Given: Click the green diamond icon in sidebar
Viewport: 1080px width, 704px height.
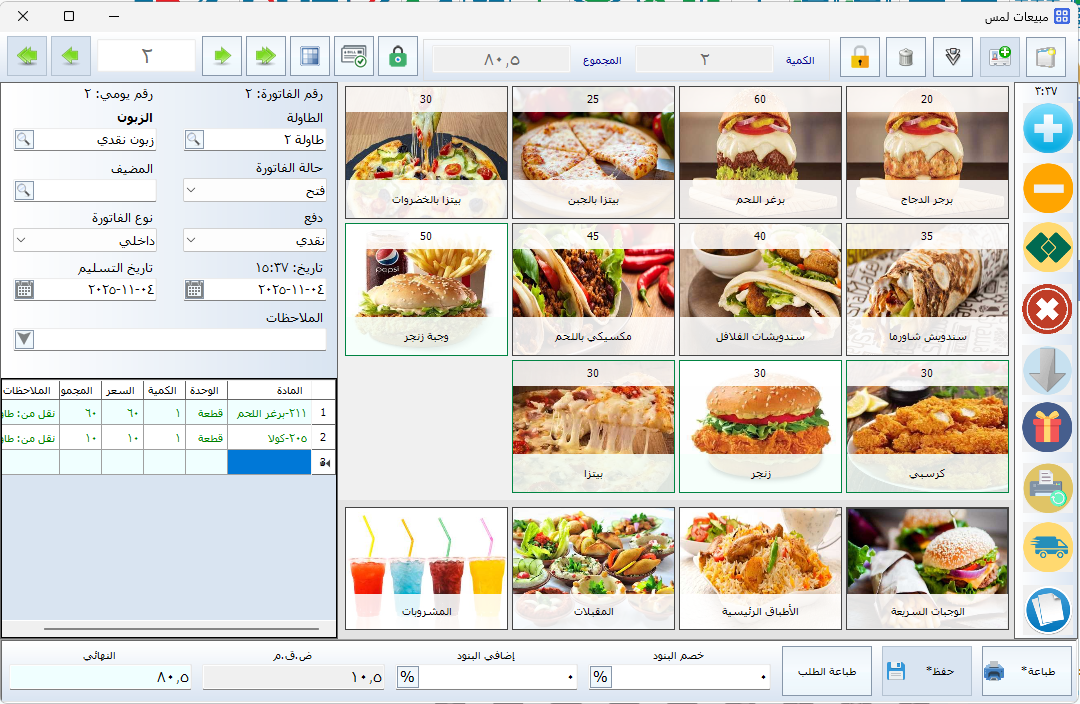Looking at the screenshot, I should pos(1047,249).
